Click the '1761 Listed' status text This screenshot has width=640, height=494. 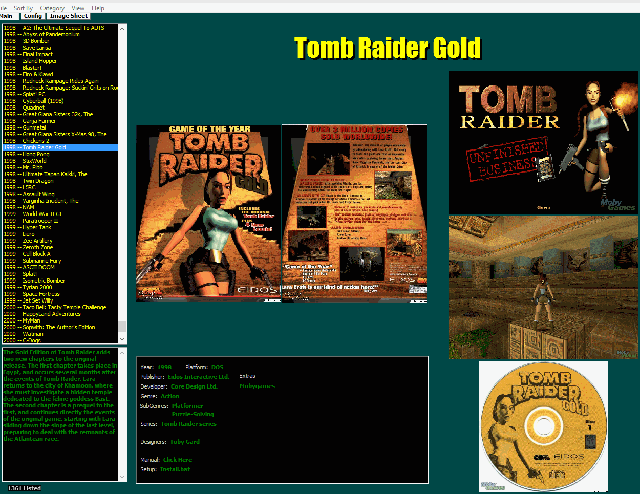coord(24,488)
